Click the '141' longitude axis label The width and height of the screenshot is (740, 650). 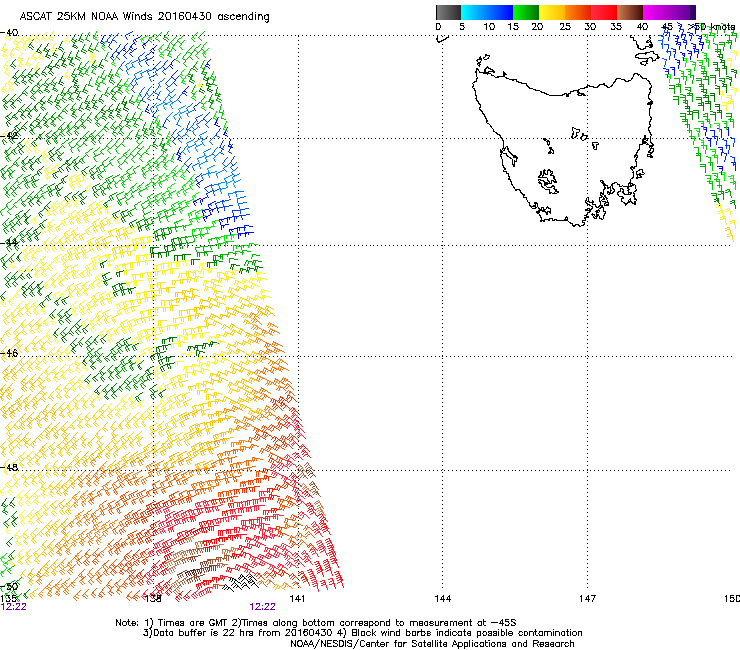pyautogui.click(x=297, y=599)
